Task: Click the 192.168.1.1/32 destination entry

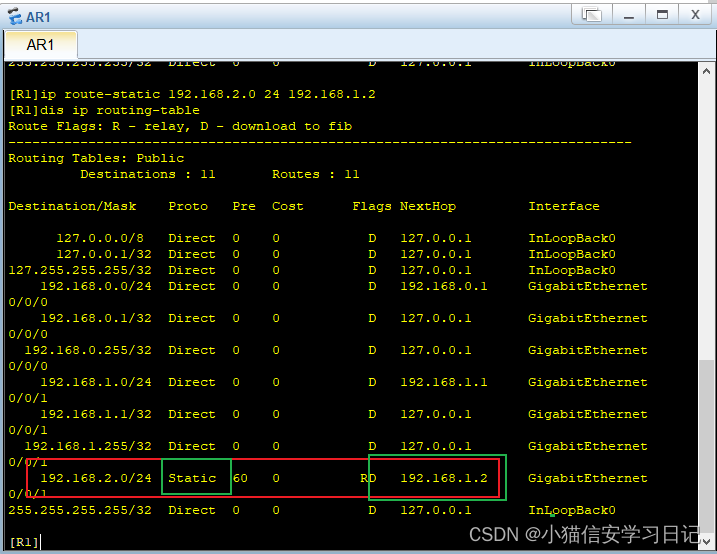Action: 96,414
